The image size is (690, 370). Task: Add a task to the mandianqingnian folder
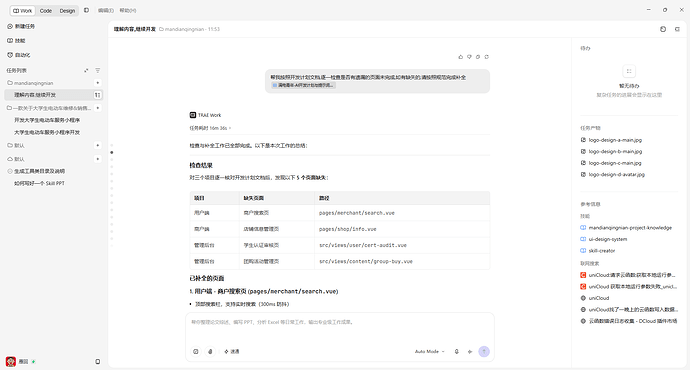click(x=97, y=83)
